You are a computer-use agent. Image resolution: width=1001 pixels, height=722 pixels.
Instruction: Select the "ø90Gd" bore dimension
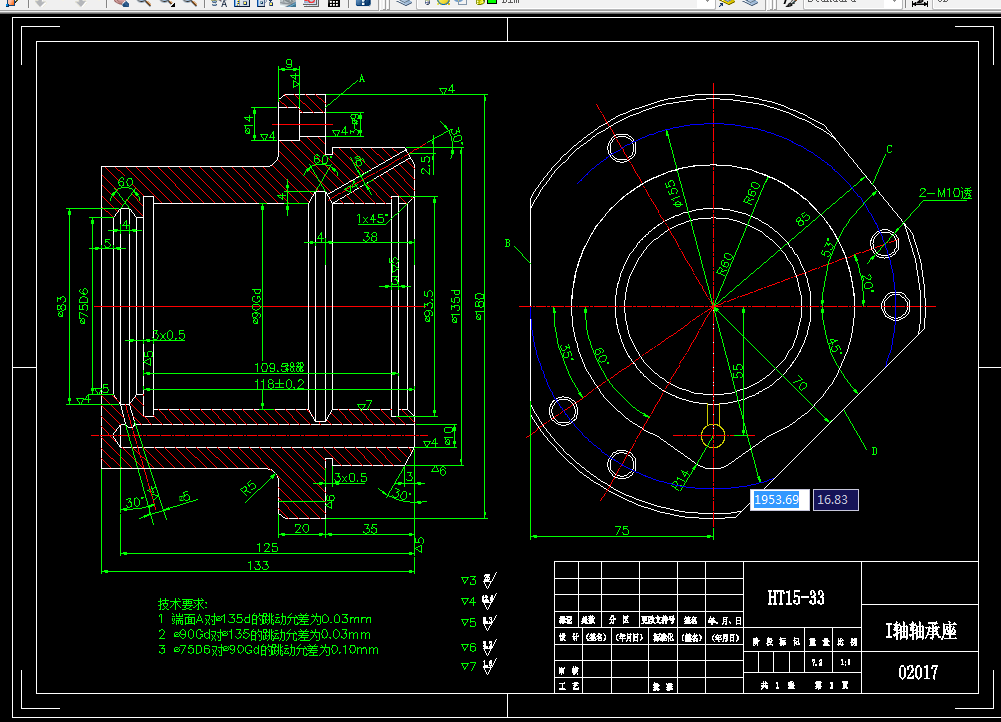[257, 306]
